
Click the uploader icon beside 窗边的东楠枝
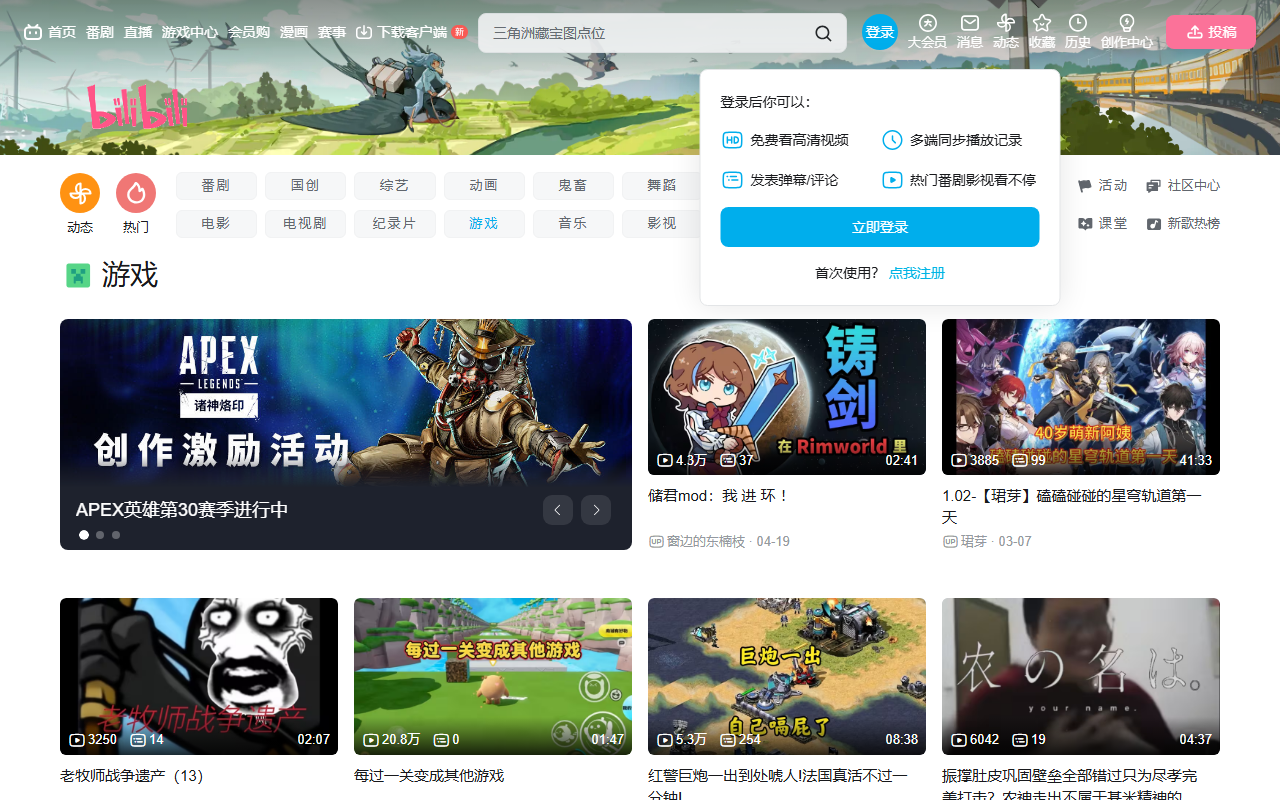[x=656, y=541]
